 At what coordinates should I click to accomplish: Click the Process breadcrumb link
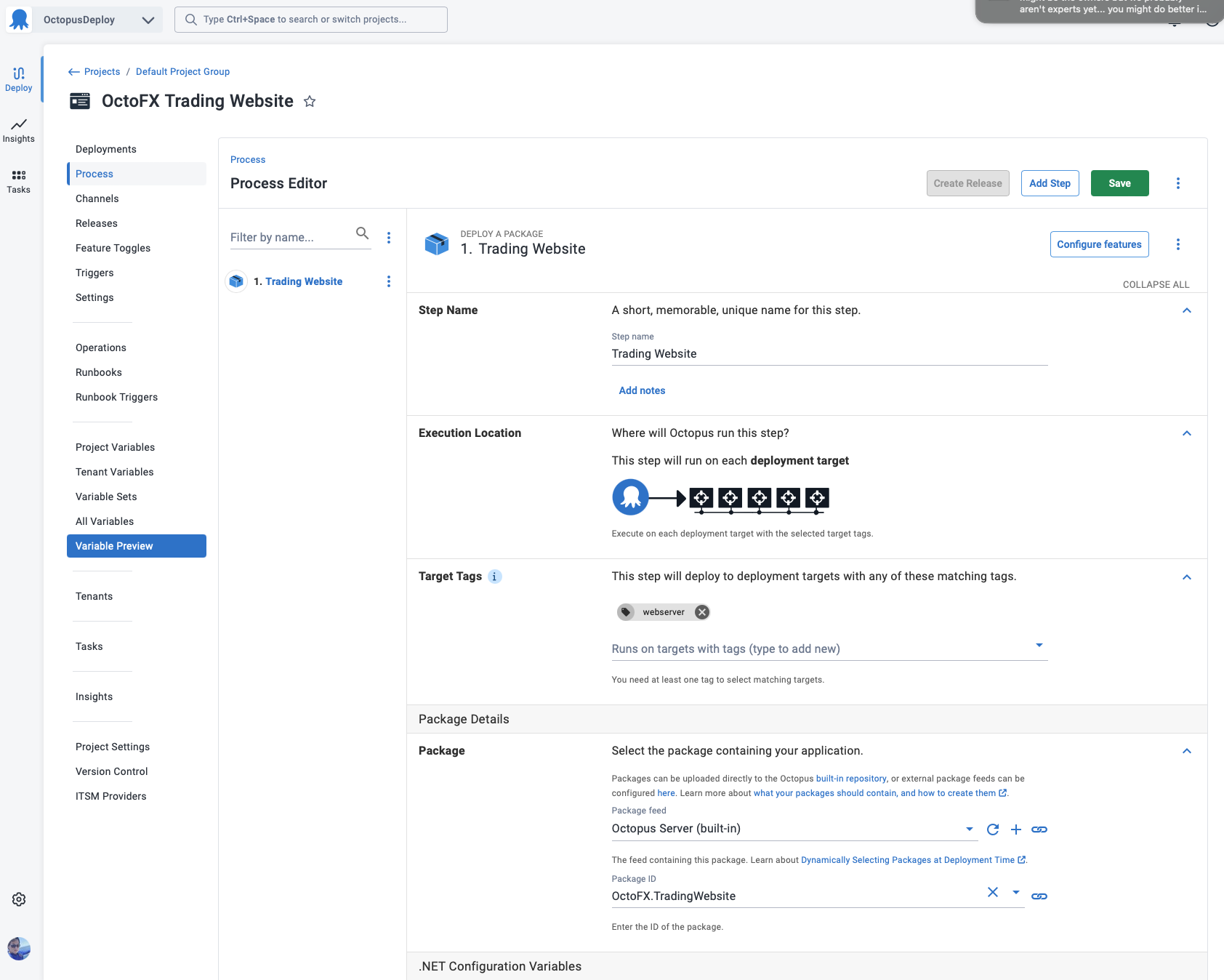tap(248, 160)
